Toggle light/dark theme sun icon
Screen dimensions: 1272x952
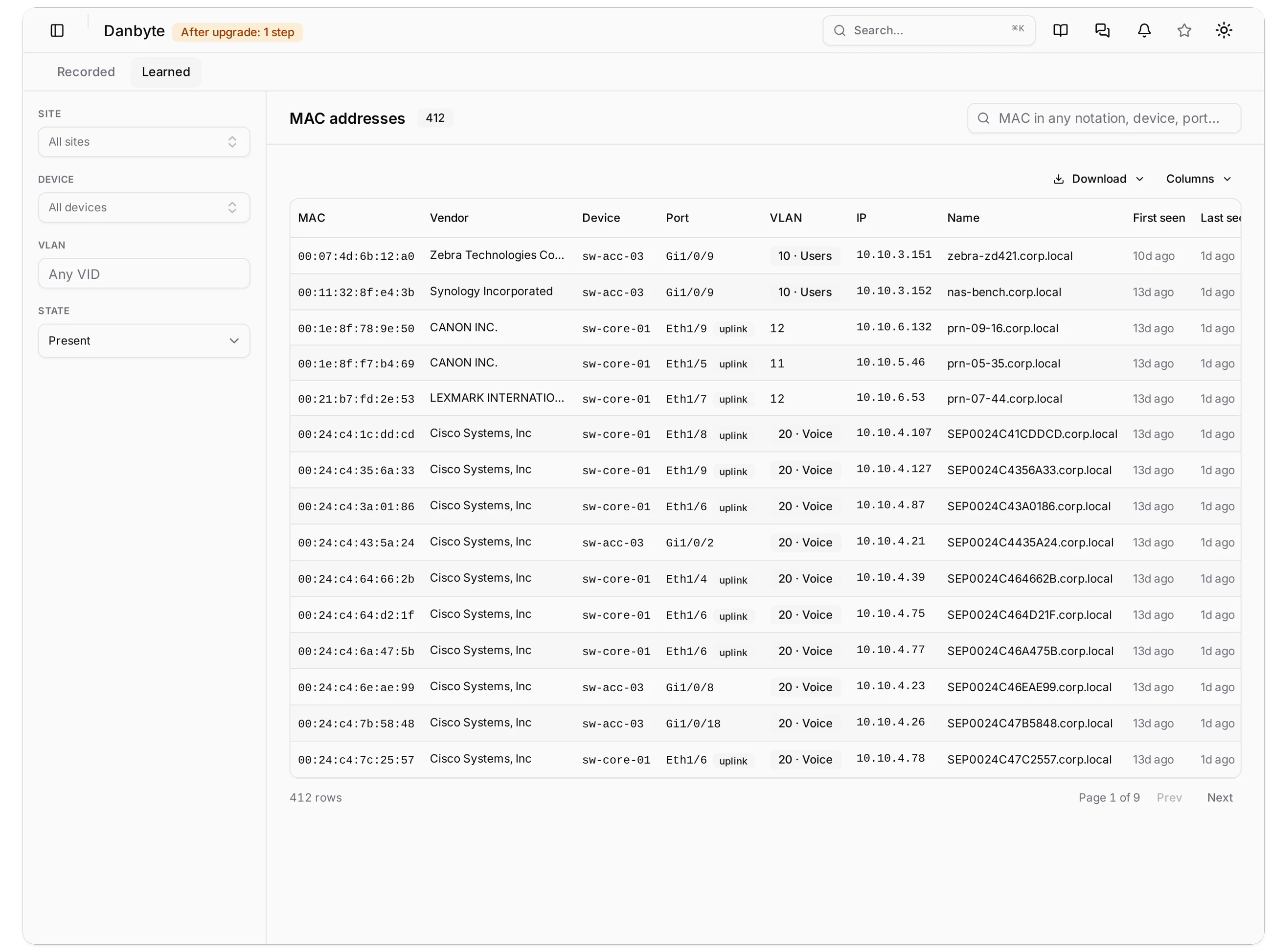click(1223, 30)
